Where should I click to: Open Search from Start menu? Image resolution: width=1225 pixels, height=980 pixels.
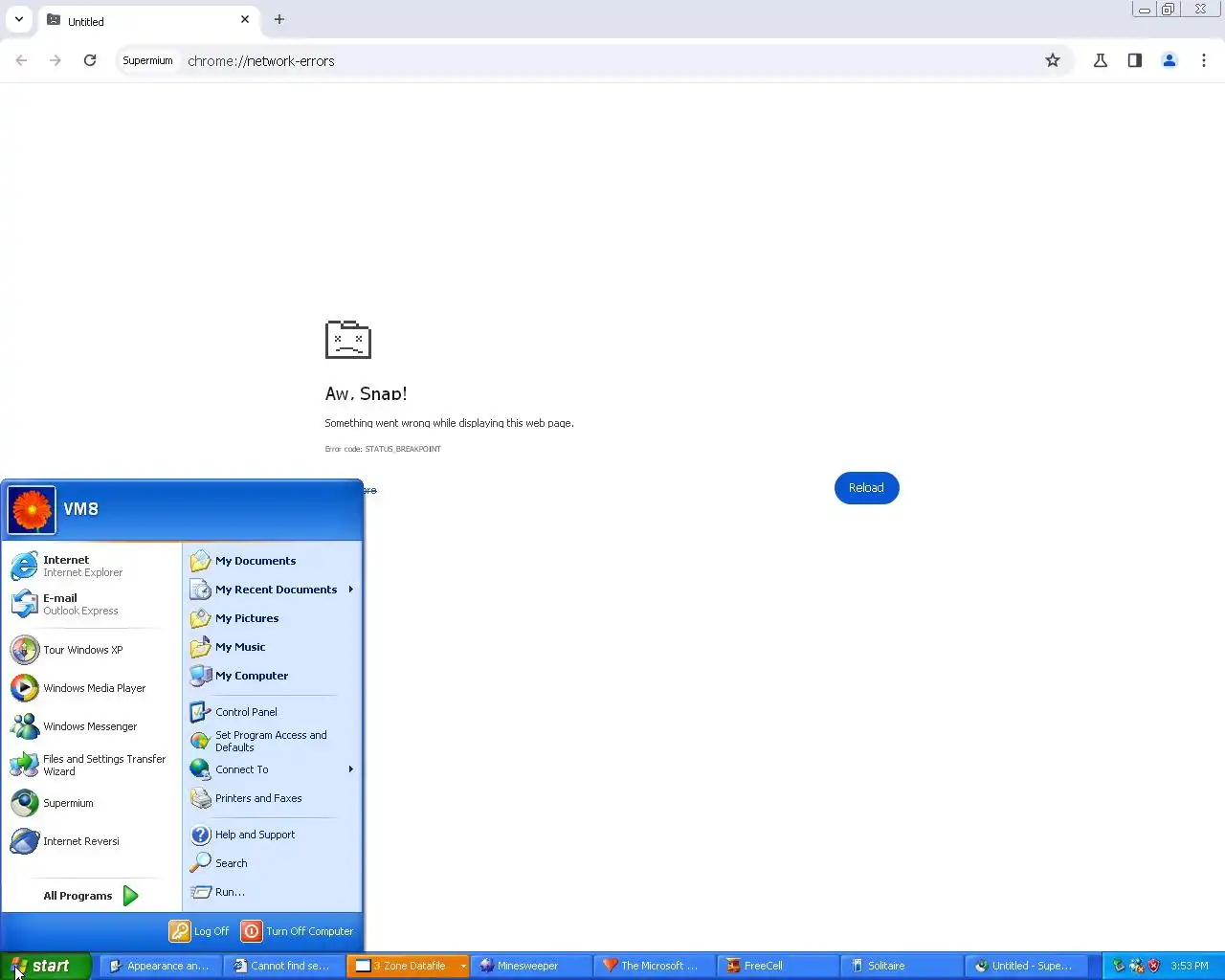(273, 863)
